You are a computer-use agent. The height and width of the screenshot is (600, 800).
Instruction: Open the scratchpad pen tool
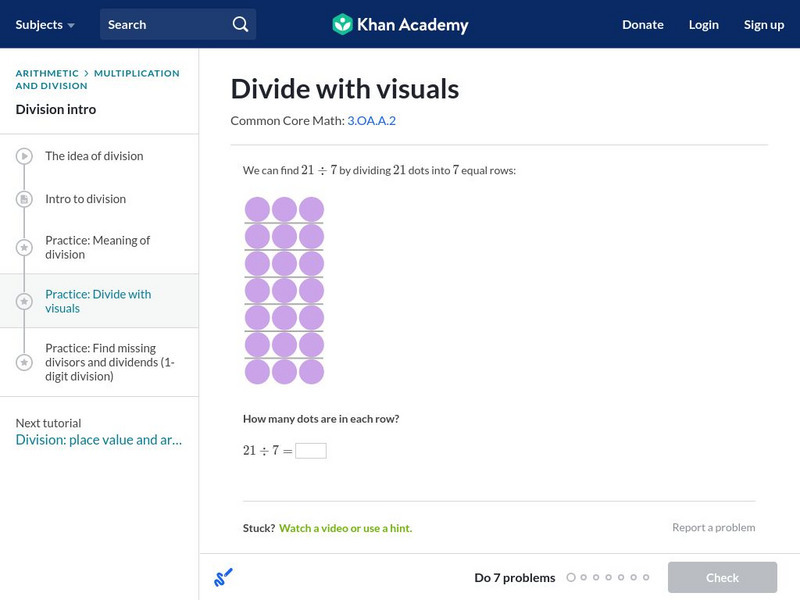222,577
